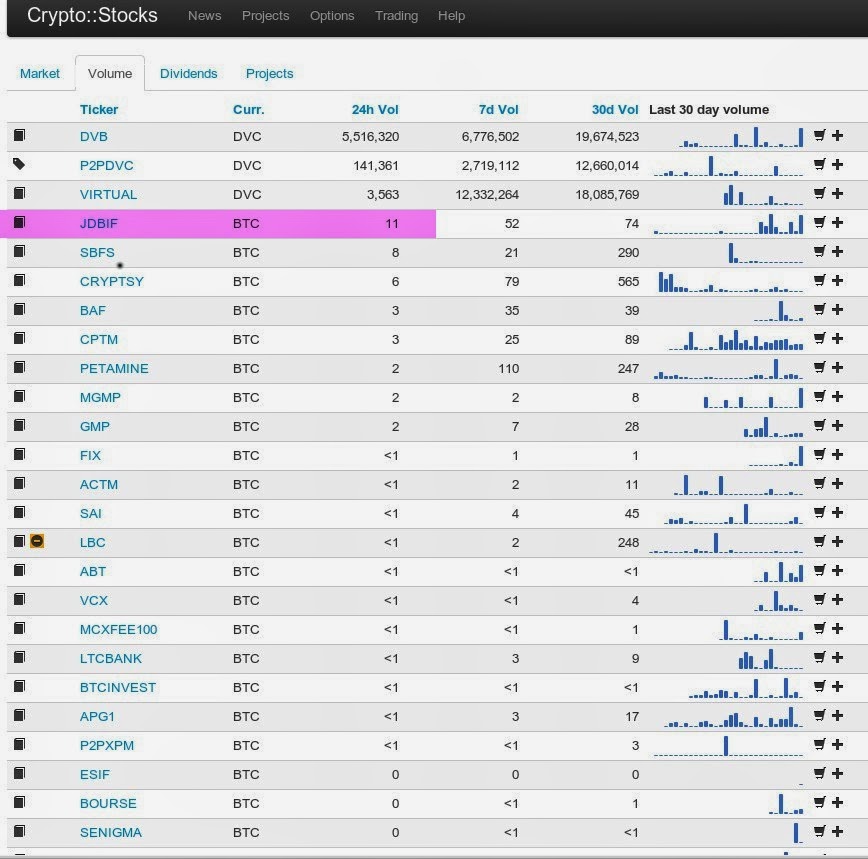Screen dimensions: 868x859
Task: Select the Volume tab
Action: (110, 74)
